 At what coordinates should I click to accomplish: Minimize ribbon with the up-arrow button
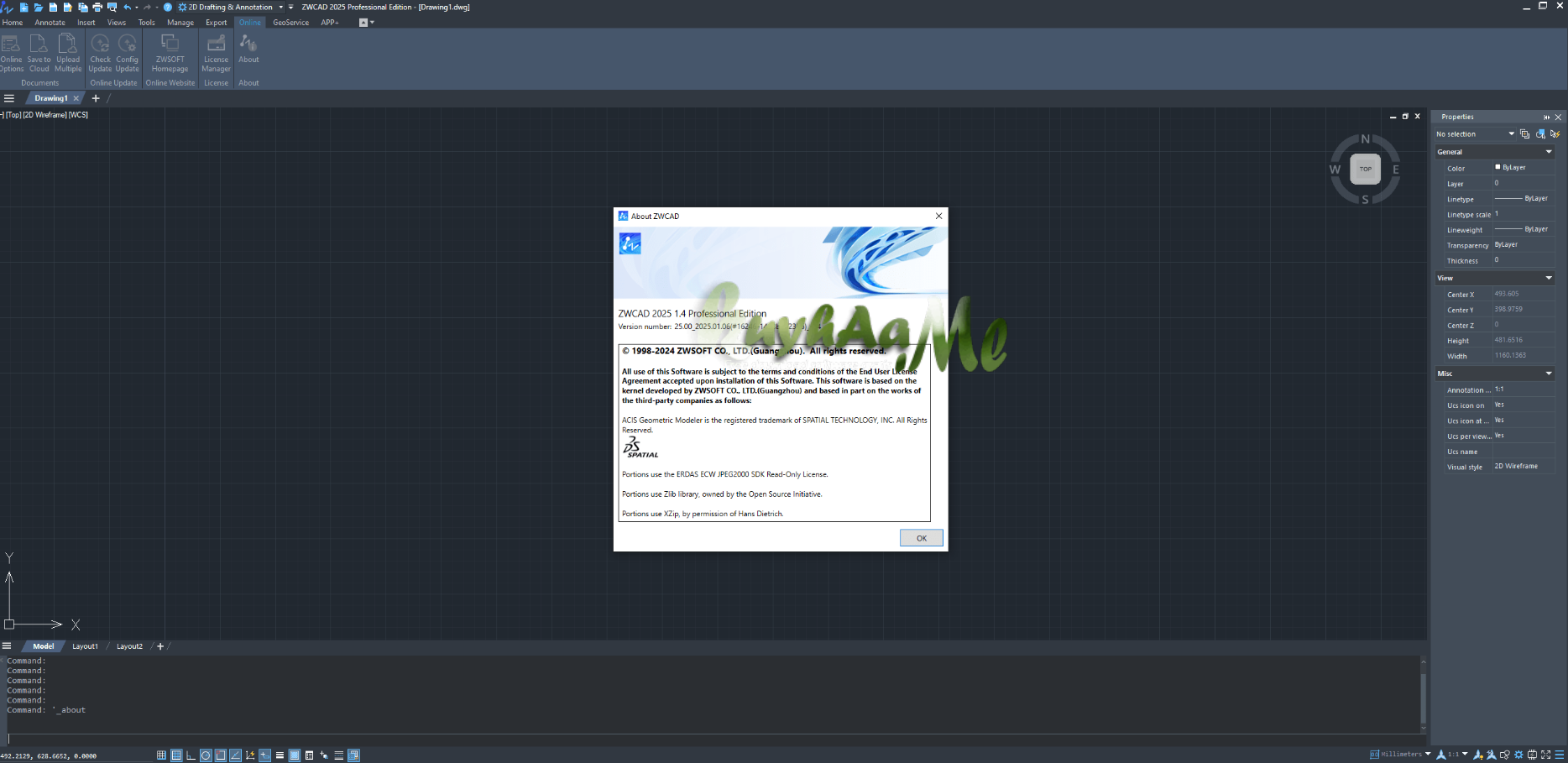coord(363,23)
